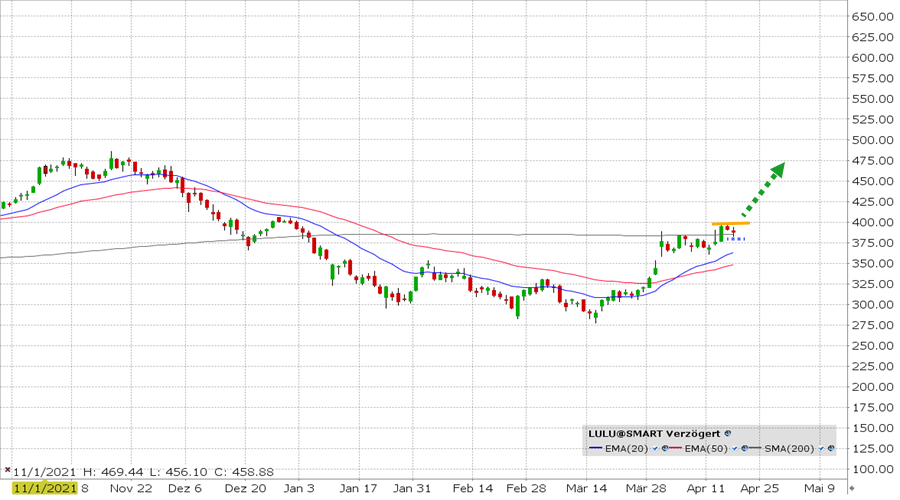Viewport: 900px width, 500px height.
Task: Click the 200.00 price axis label
Action: (872, 387)
